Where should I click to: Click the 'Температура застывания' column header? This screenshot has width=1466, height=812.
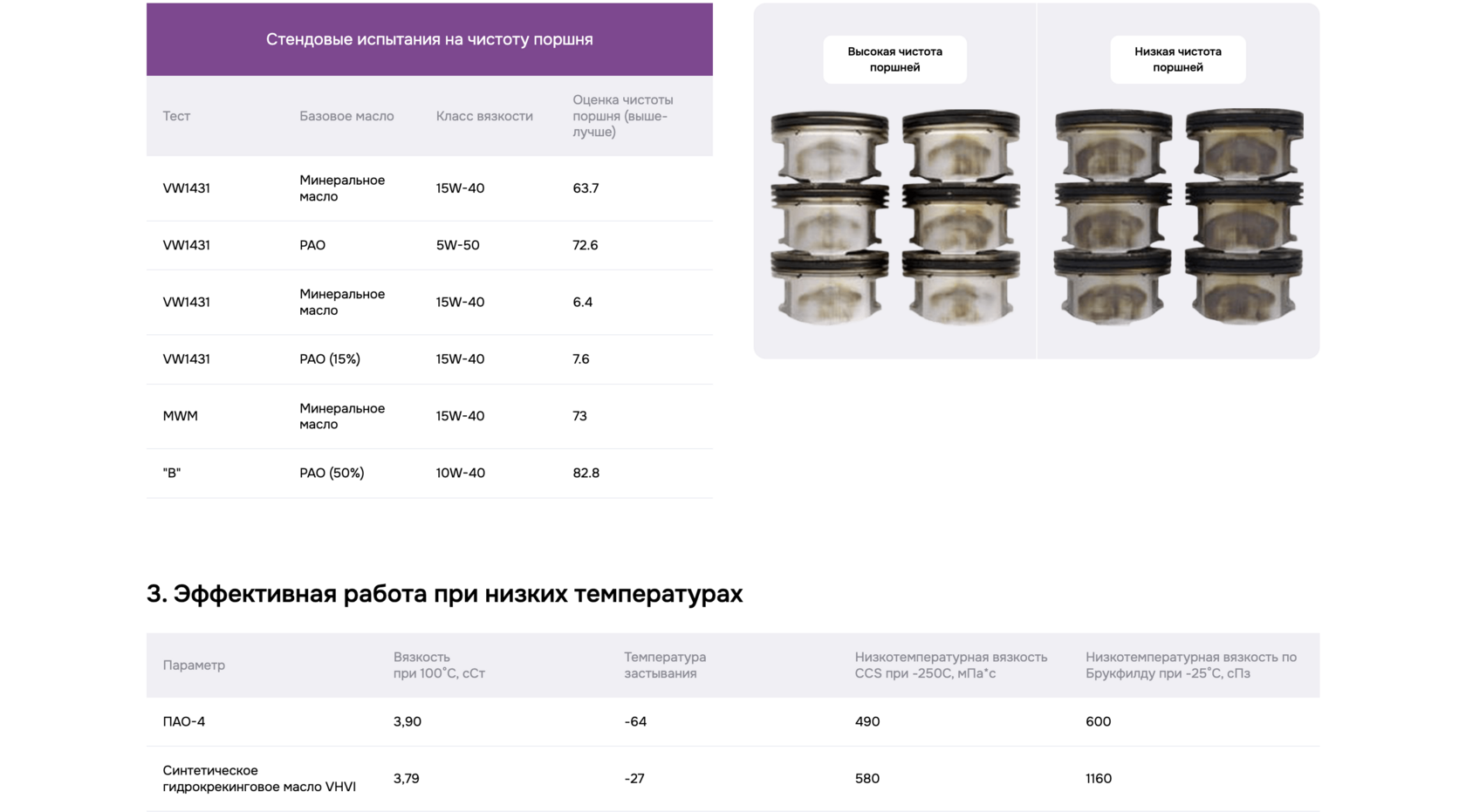click(x=665, y=665)
